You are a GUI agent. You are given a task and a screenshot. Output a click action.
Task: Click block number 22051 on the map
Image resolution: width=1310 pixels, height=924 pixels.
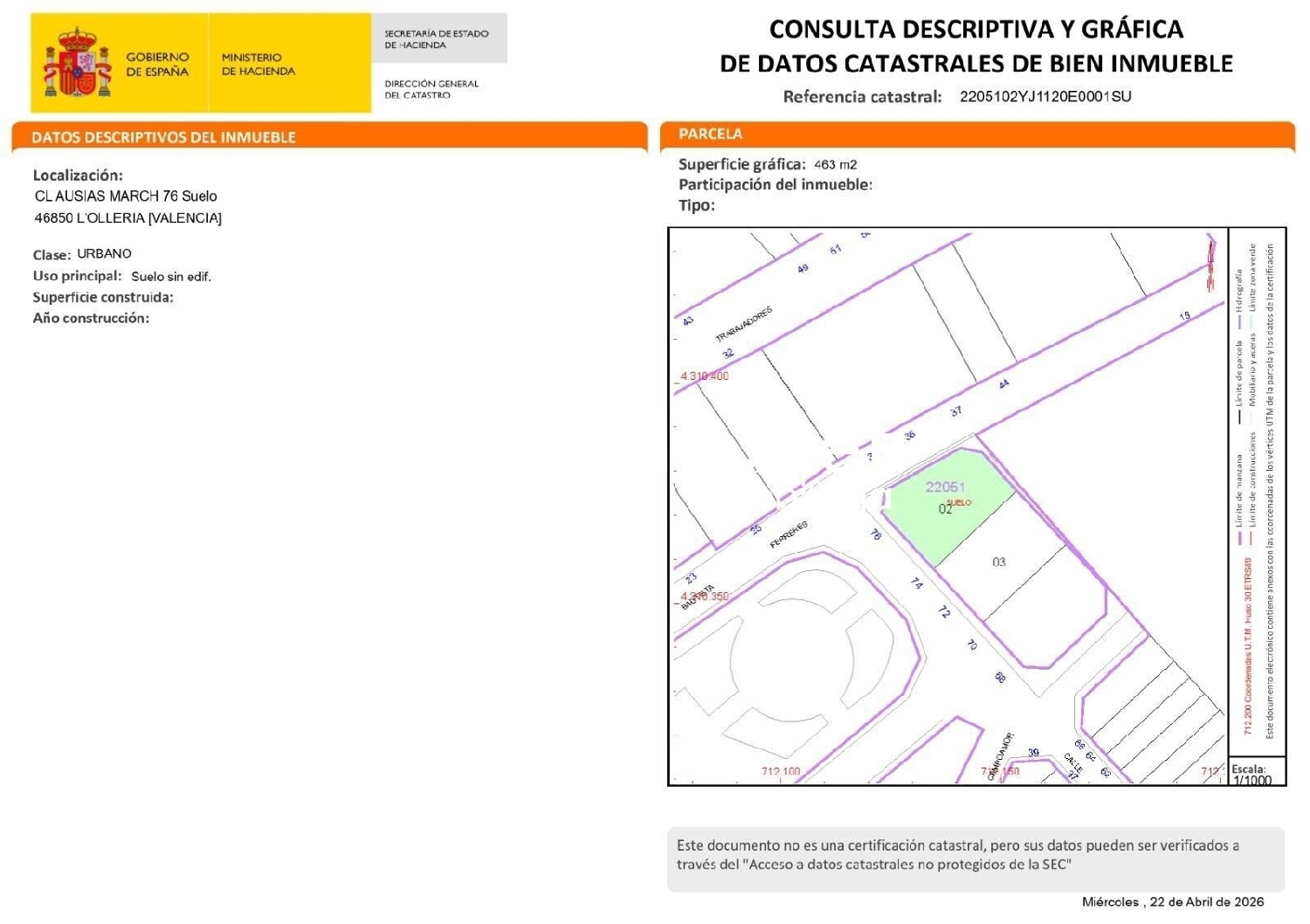(x=945, y=487)
